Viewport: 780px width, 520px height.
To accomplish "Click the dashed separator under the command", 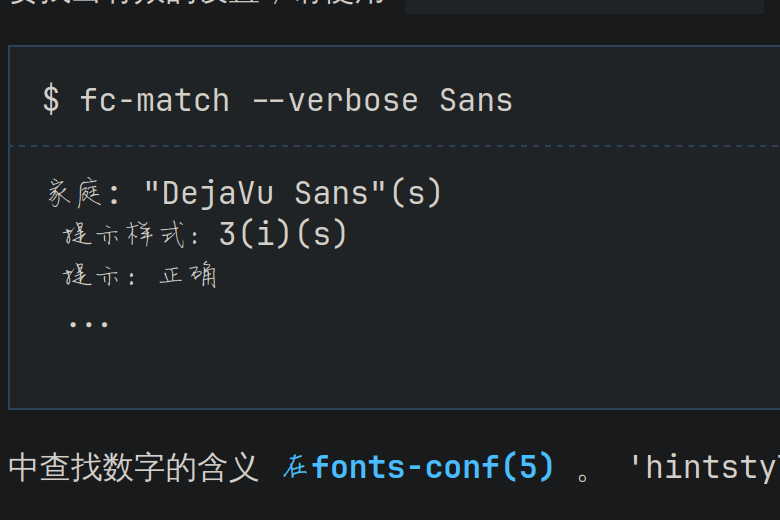I will [x=395, y=146].
